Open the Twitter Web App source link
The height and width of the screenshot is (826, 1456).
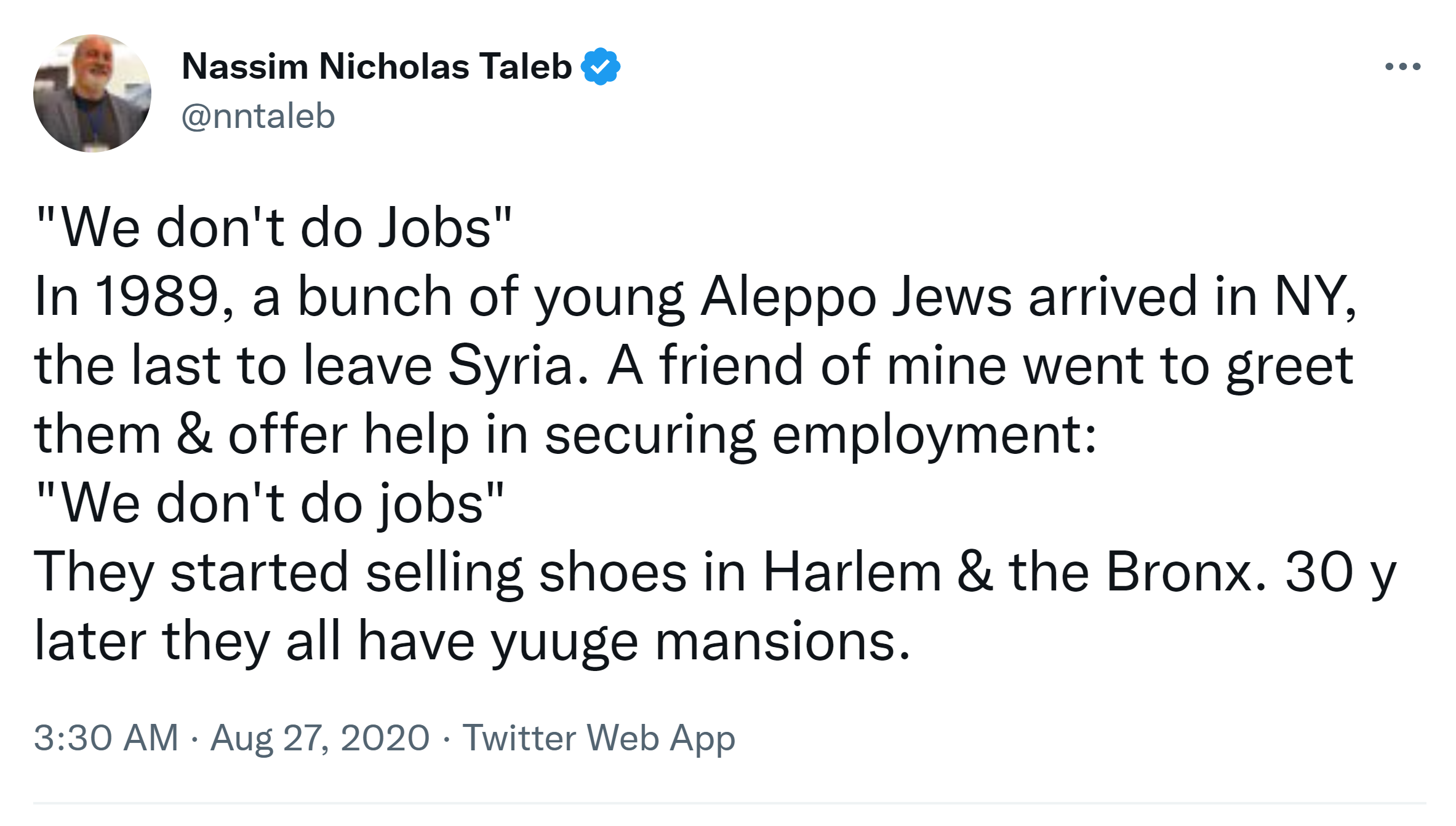[x=599, y=737]
